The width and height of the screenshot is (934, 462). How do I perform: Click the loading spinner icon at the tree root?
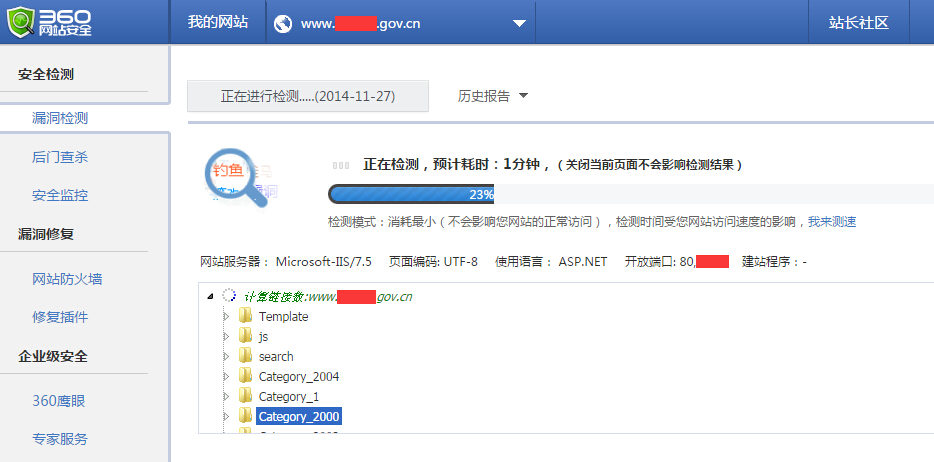[x=229, y=295]
